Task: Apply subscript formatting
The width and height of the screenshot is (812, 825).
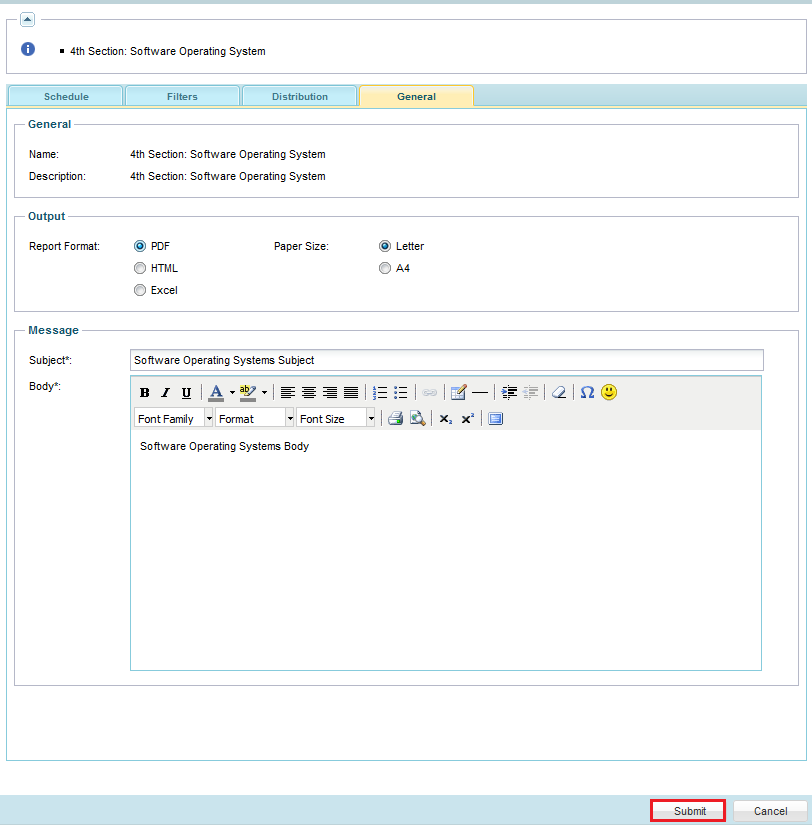Action: pos(446,419)
